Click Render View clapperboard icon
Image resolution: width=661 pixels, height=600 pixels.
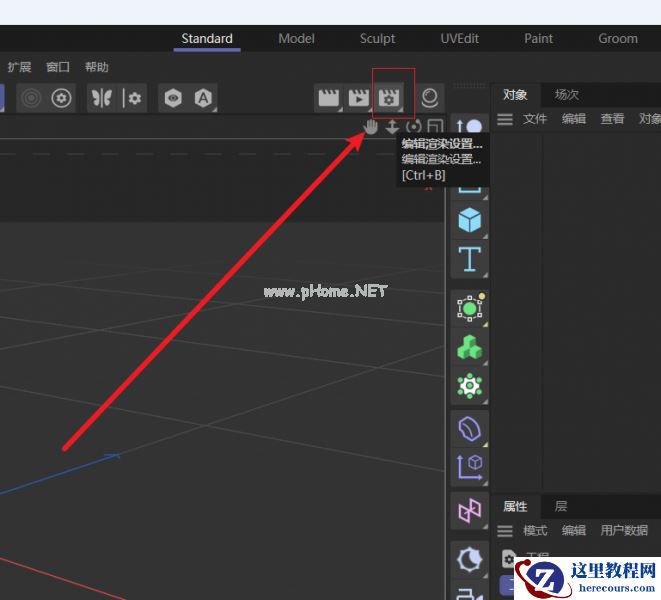click(x=329, y=99)
